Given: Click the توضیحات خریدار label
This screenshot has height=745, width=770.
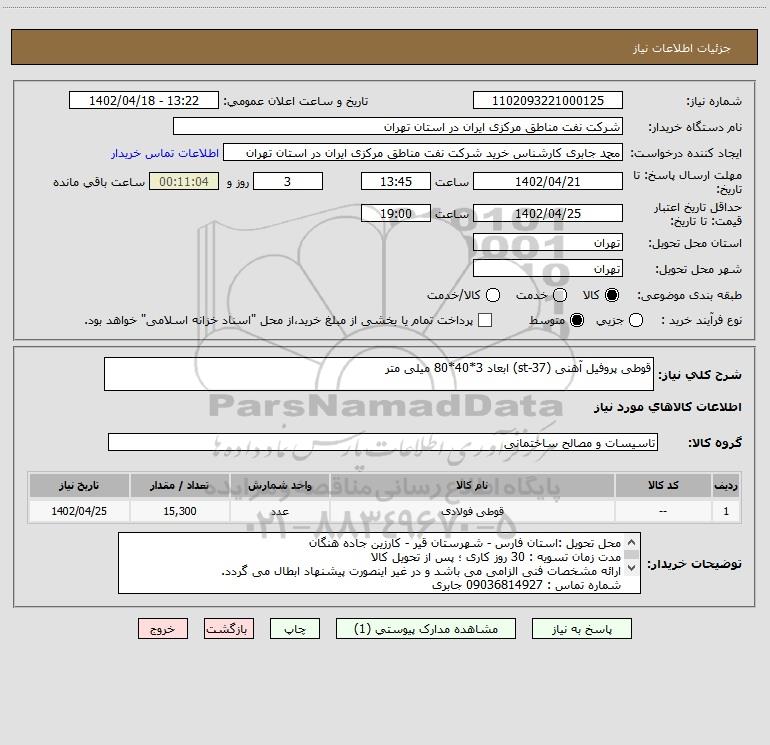Looking at the screenshot, I should [694, 564].
